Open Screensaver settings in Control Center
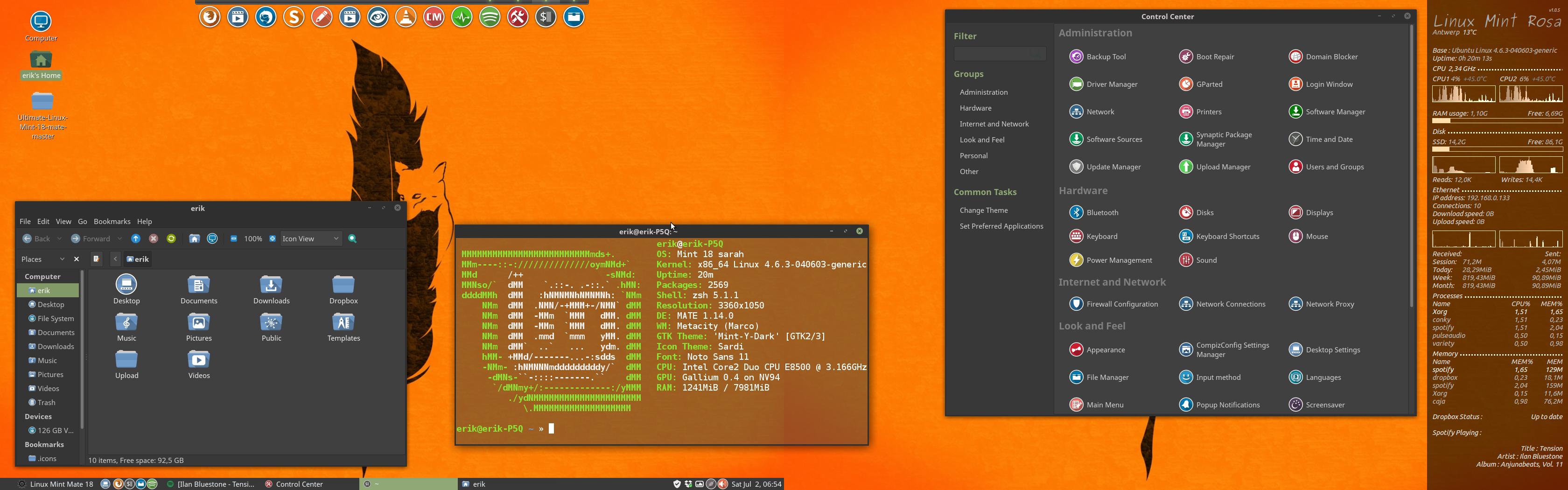Image resolution: width=1568 pixels, height=490 pixels. click(1316, 405)
